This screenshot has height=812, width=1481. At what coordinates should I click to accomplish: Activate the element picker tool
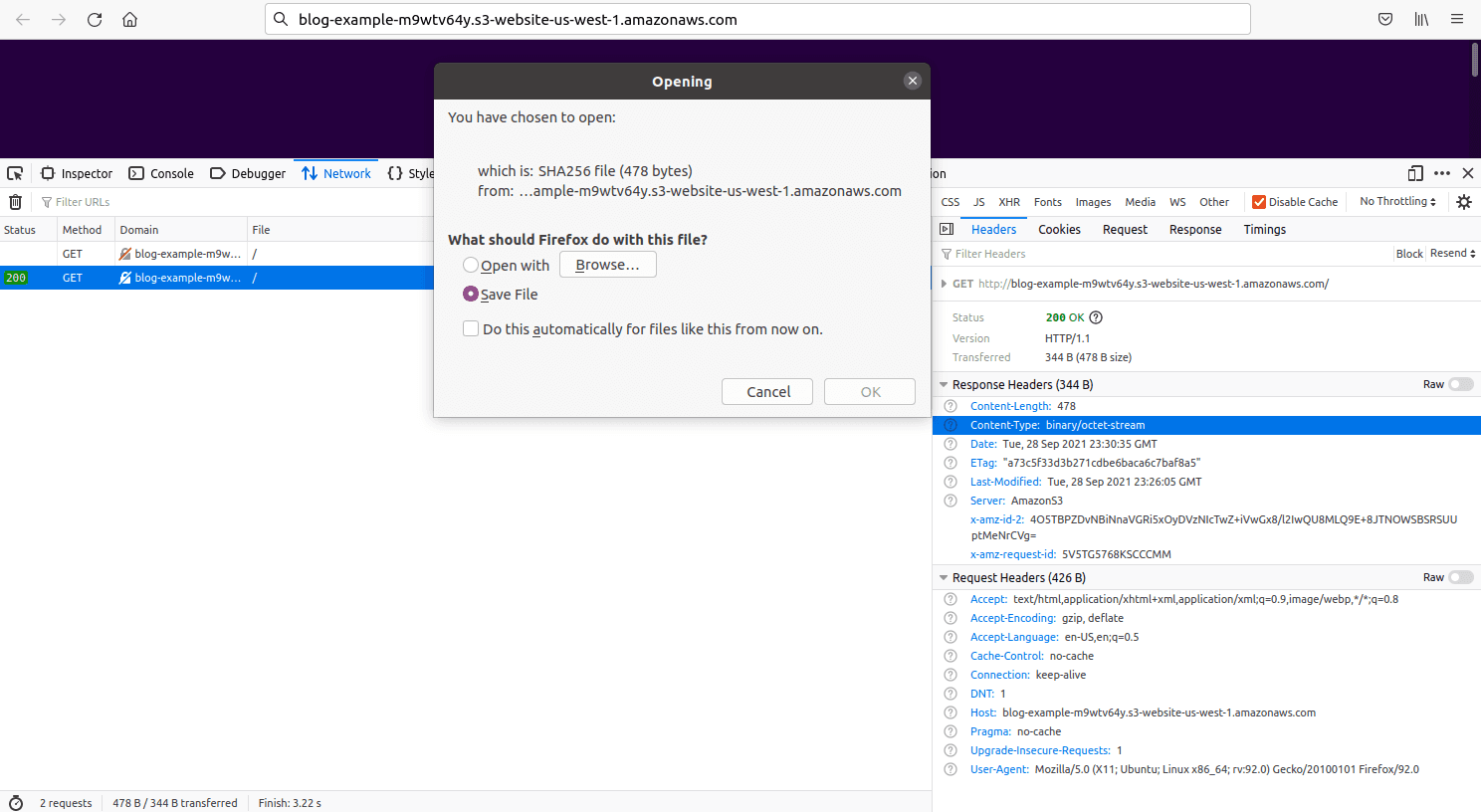pyautogui.click(x=15, y=173)
